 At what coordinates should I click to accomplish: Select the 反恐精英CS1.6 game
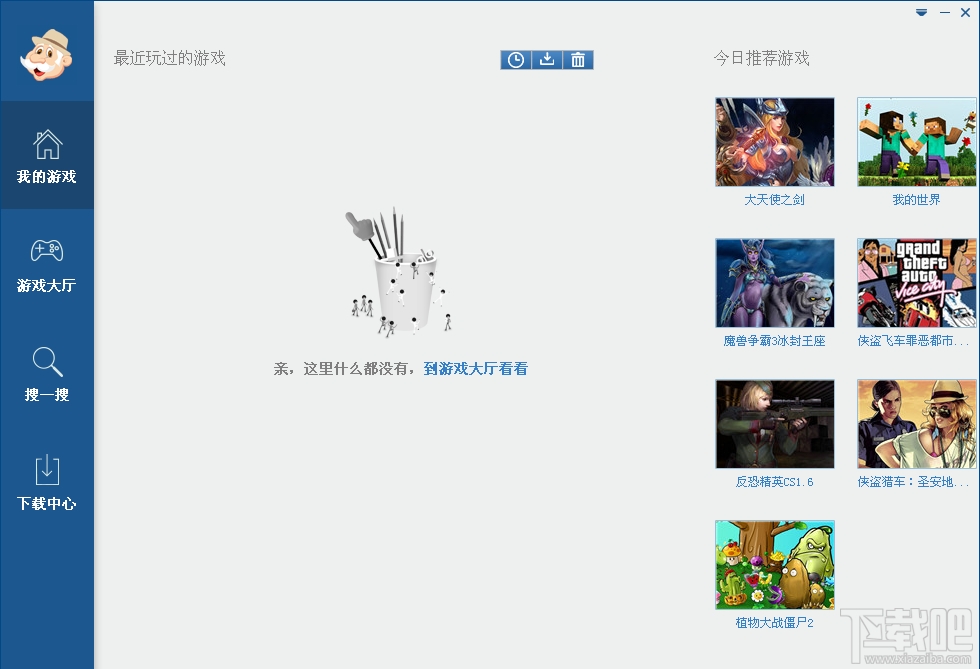(x=774, y=424)
